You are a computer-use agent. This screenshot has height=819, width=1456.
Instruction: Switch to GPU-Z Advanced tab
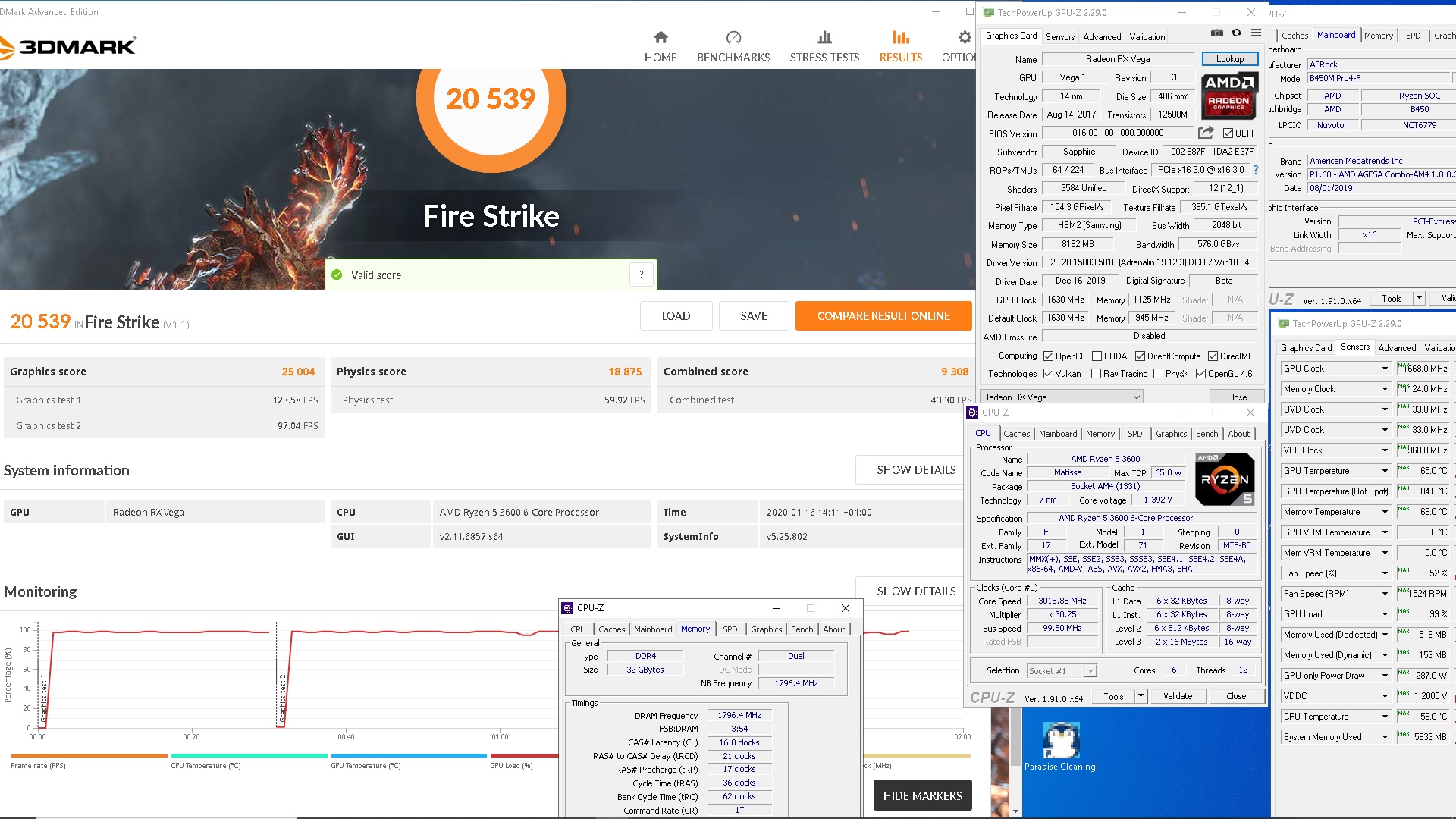pos(1102,36)
